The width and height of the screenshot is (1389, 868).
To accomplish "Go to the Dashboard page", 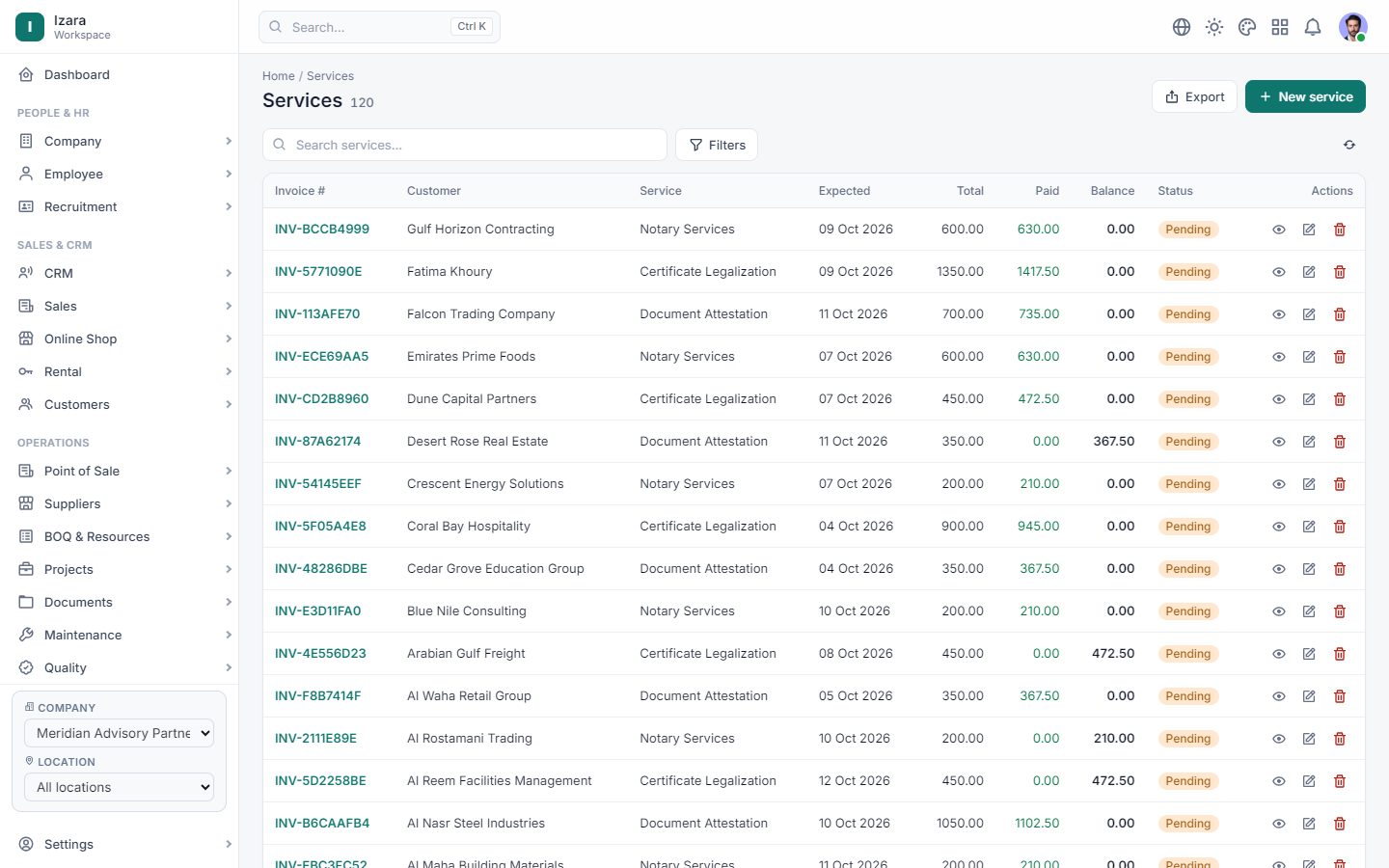I will [120, 74].
